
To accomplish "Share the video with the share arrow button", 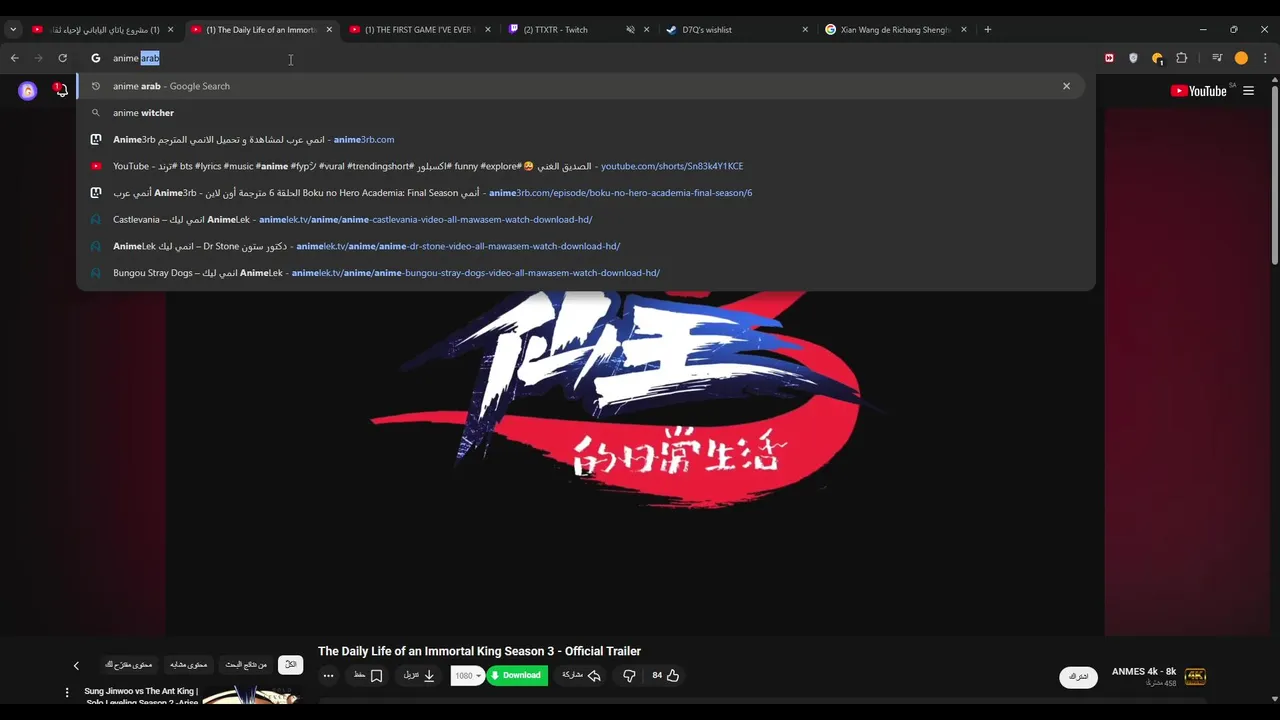I will coord(582,676).
